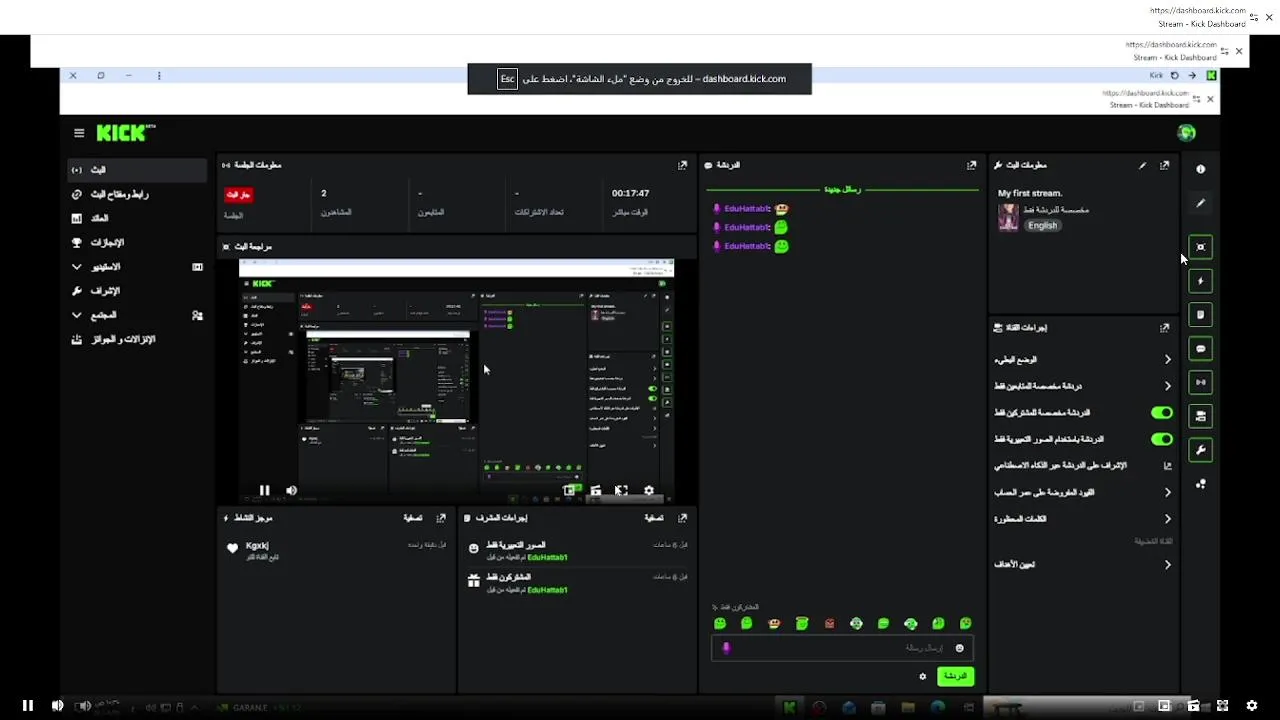Toggle the broadcast signal widget in right rail
The width and height of the screenshot is (1280, 720).
1201,382
